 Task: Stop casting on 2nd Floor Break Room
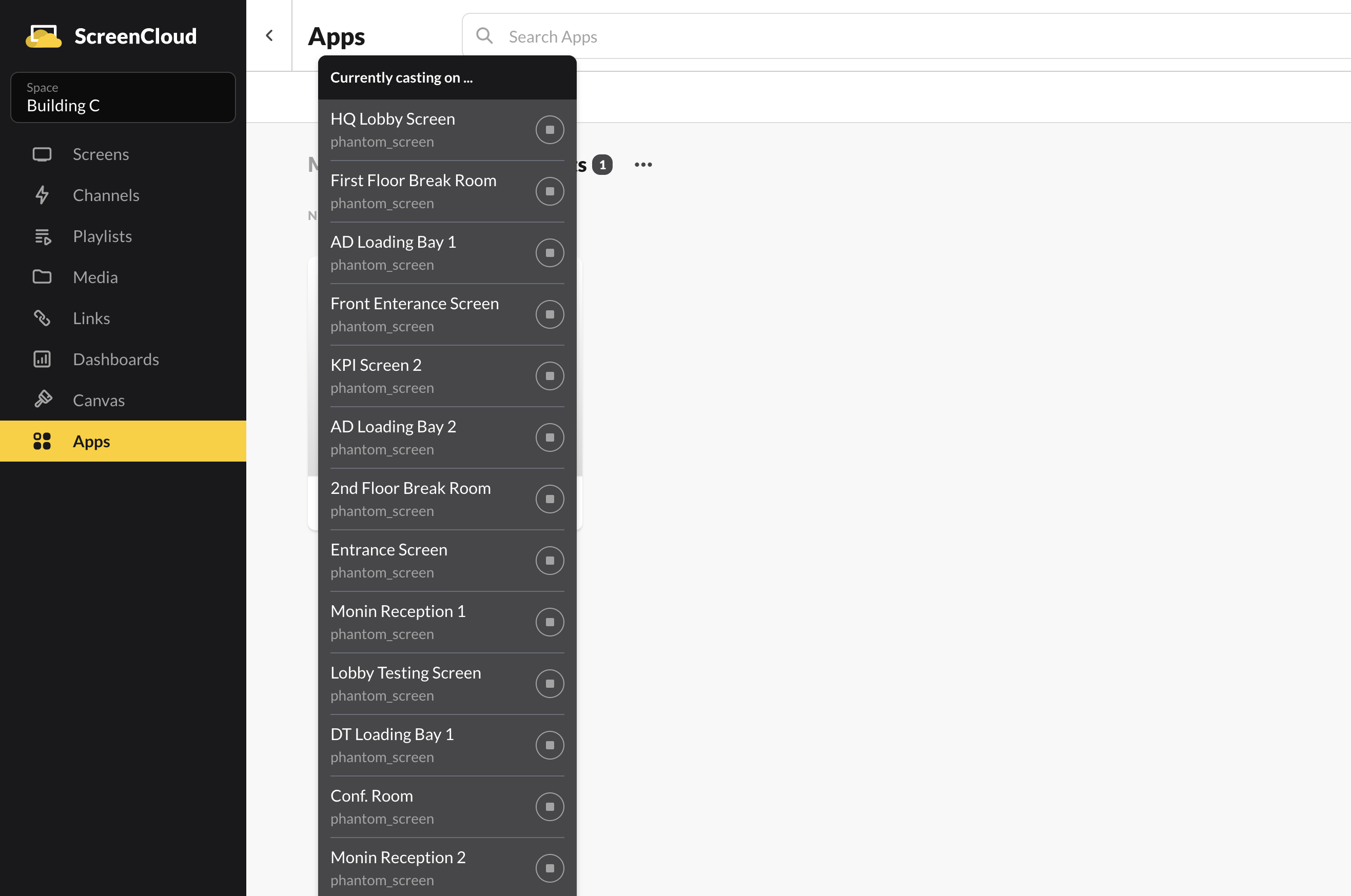point(550,499)
